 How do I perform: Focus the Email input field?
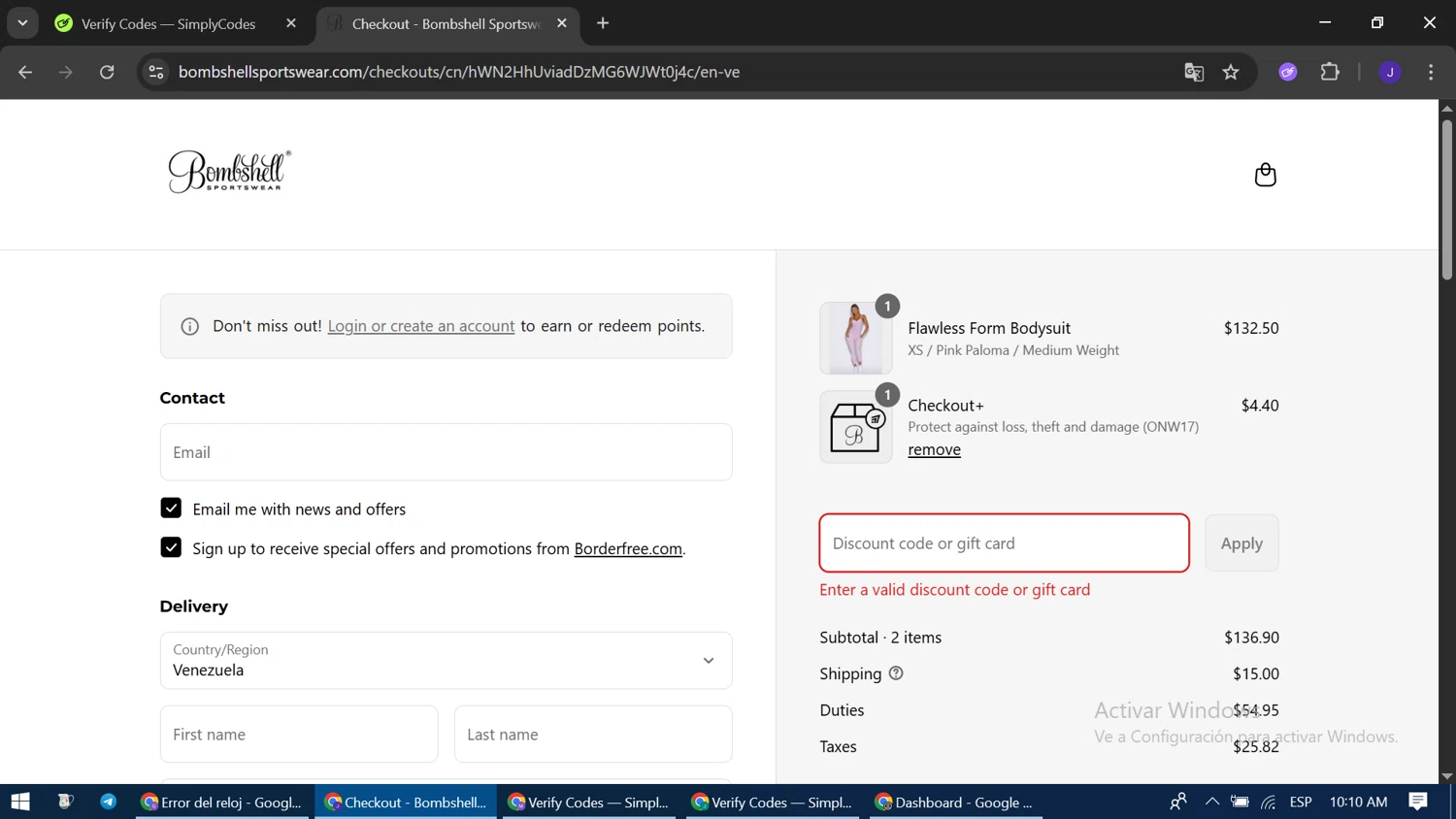446,452
